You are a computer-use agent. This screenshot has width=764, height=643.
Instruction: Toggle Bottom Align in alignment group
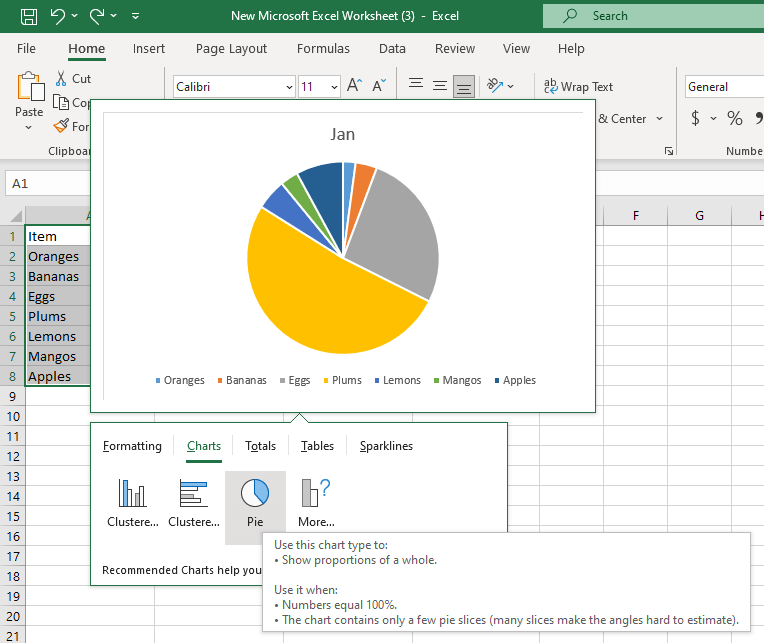click(463, 87)
